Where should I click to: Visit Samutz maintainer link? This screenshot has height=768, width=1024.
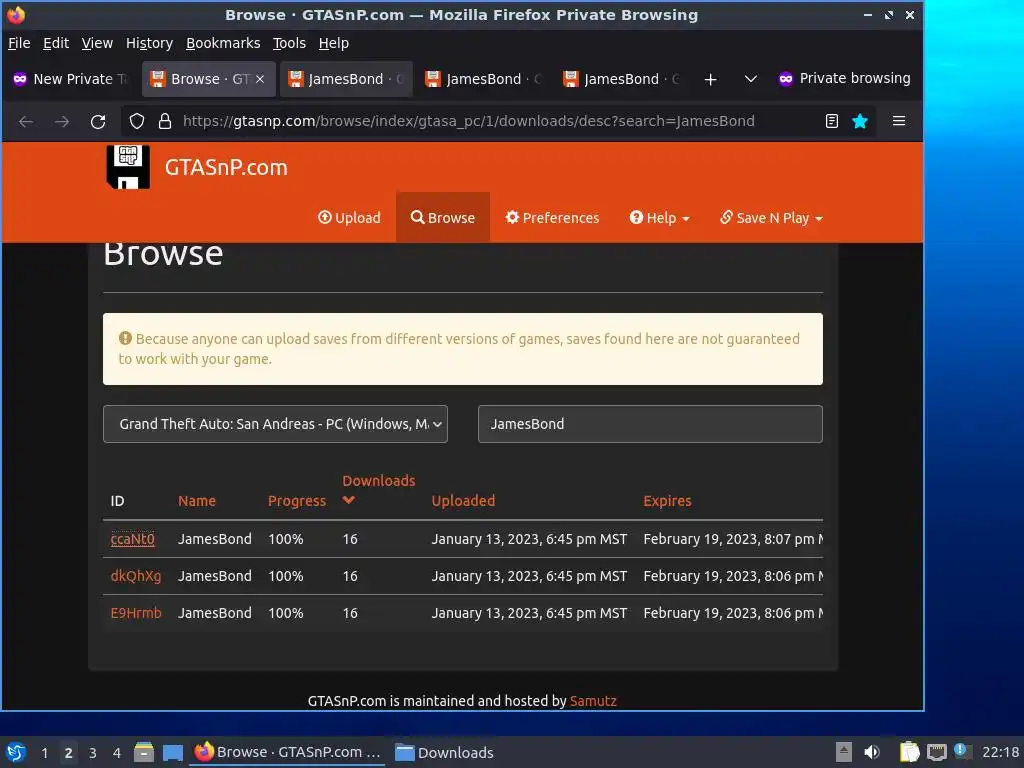point(593,701)
